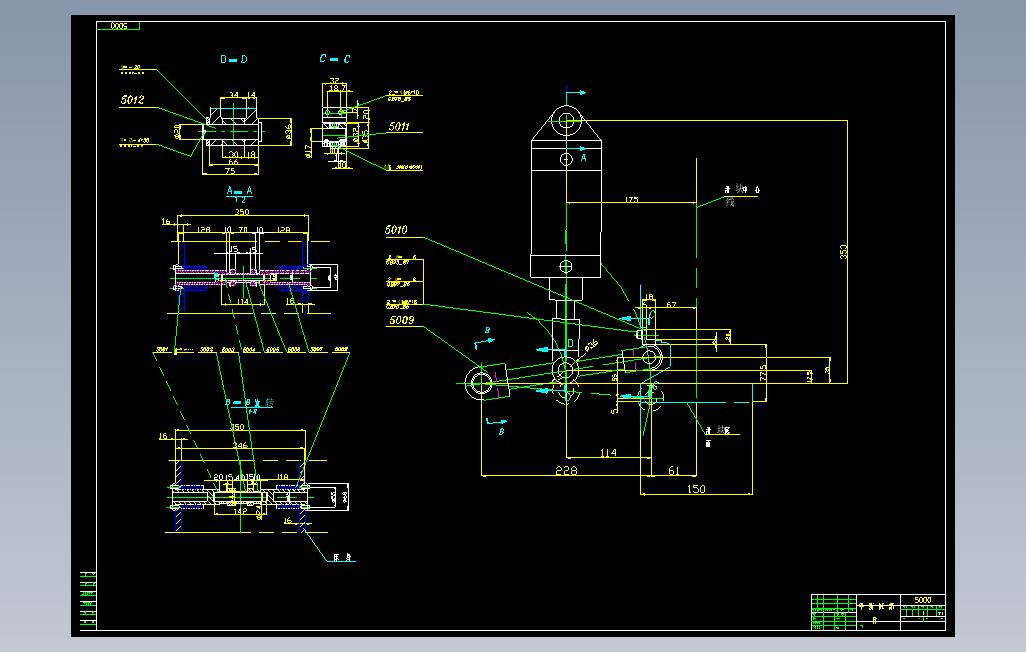The image size is (1026, 652).
Task: Pick the 5009 part number label
Action: click(x=401, y=320)
